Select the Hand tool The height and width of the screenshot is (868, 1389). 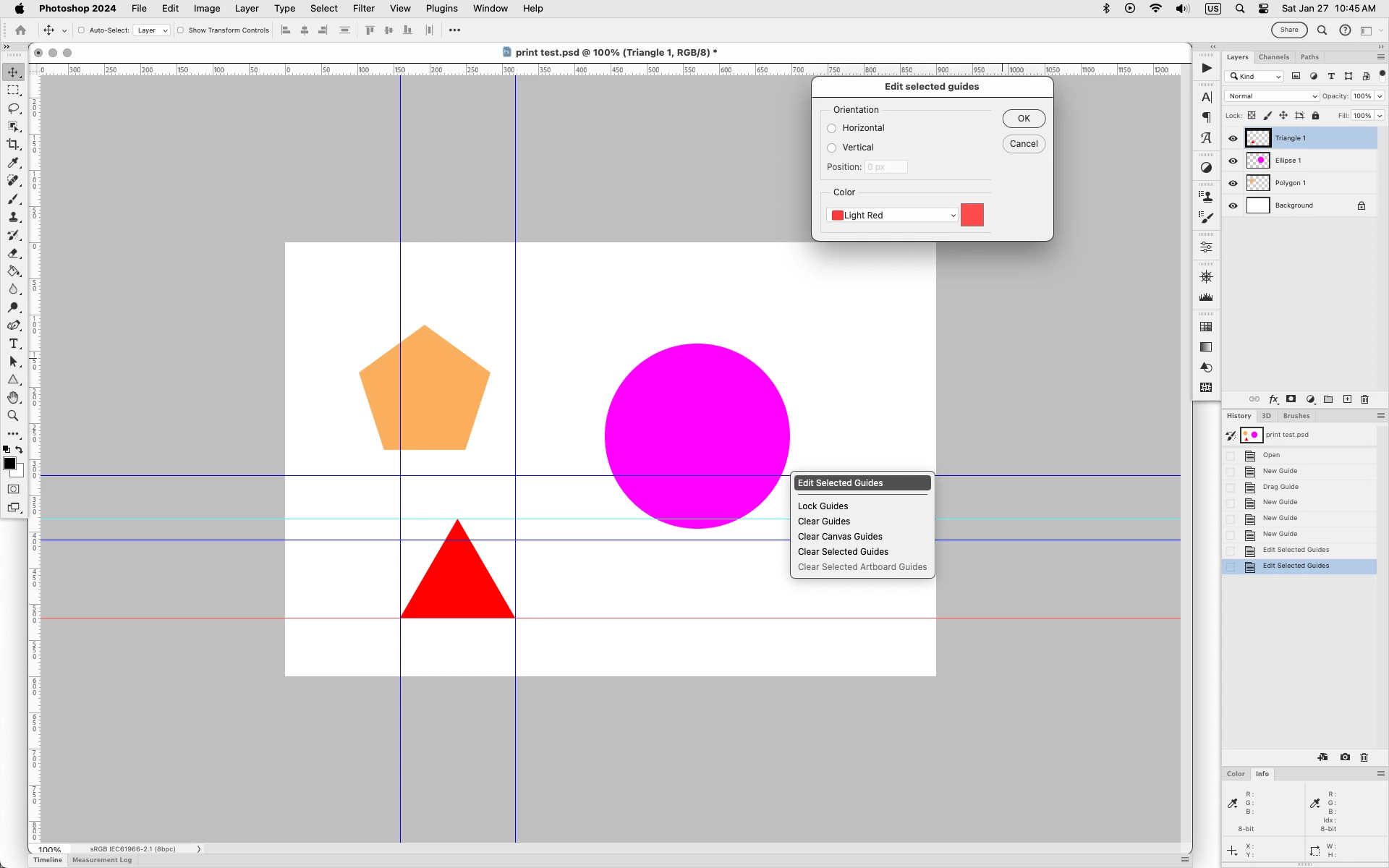tap(13, 398)
